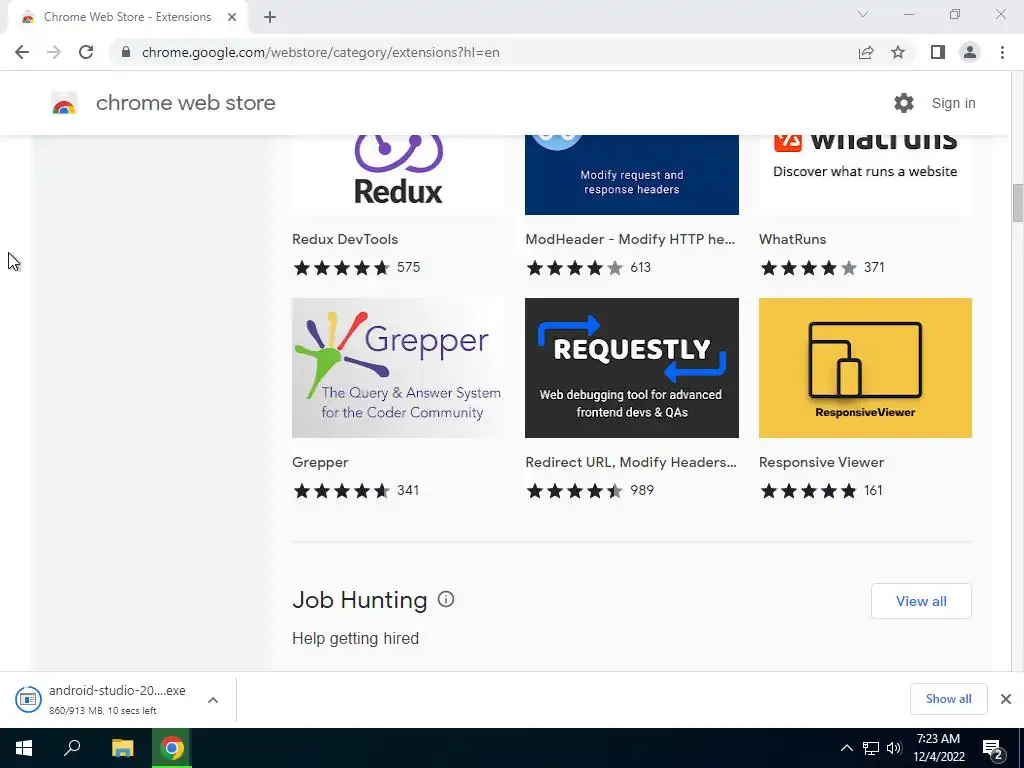Bookmark this tab with the star icon
The image size is (1024, 768).
[898, 52]
